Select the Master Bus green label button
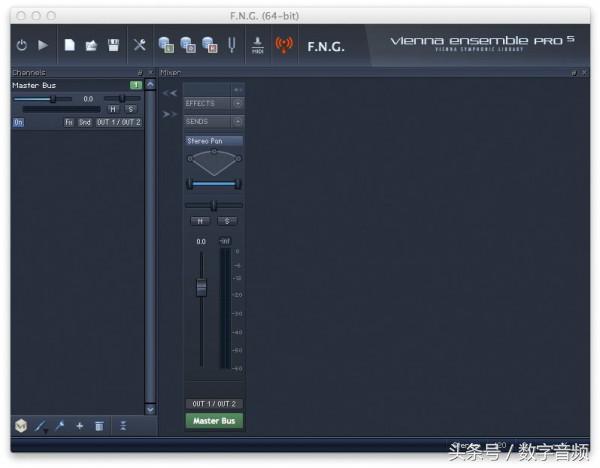Viewport: 600px width, 468px height. (214, 421)
